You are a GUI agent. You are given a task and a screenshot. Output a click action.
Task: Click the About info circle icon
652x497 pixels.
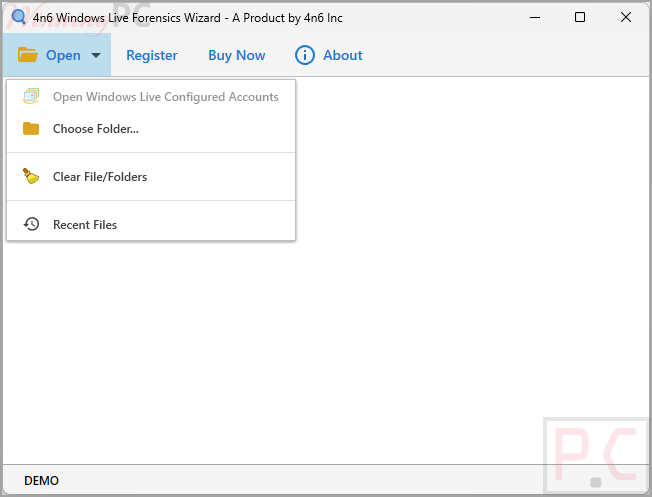[x=305, y=55]
